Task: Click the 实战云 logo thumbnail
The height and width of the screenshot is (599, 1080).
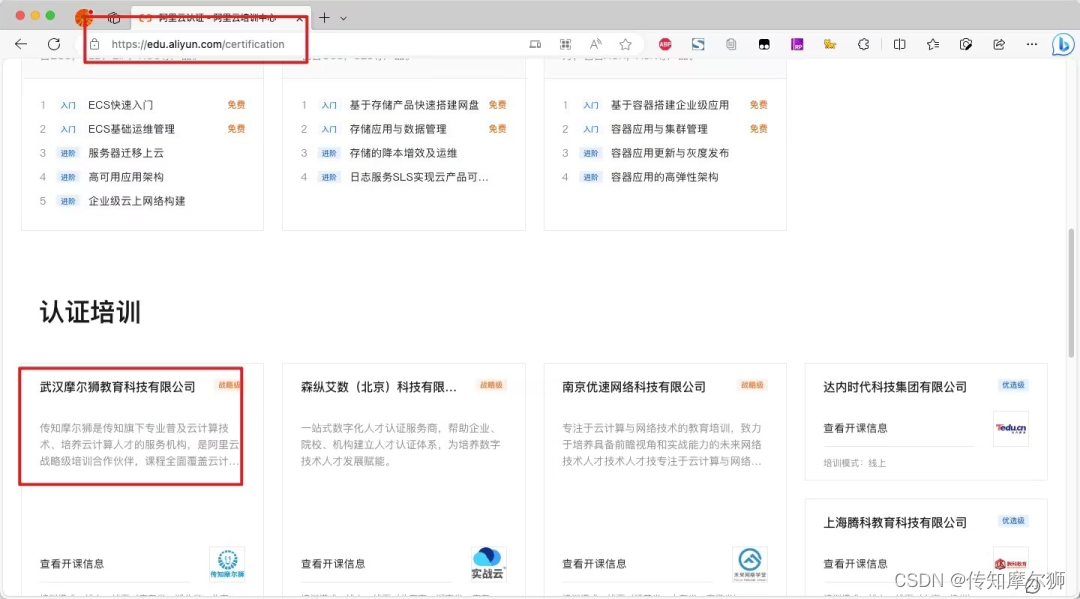Action: [x=488, y=564]
